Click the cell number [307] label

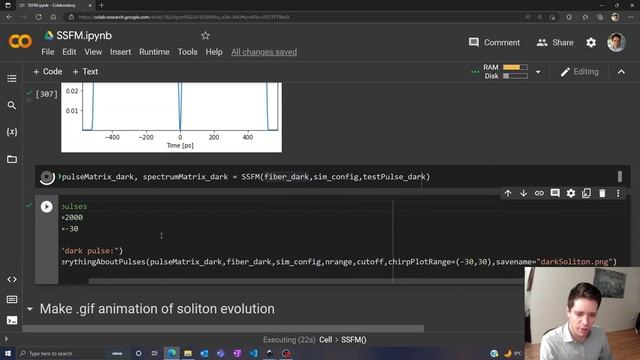47,94
